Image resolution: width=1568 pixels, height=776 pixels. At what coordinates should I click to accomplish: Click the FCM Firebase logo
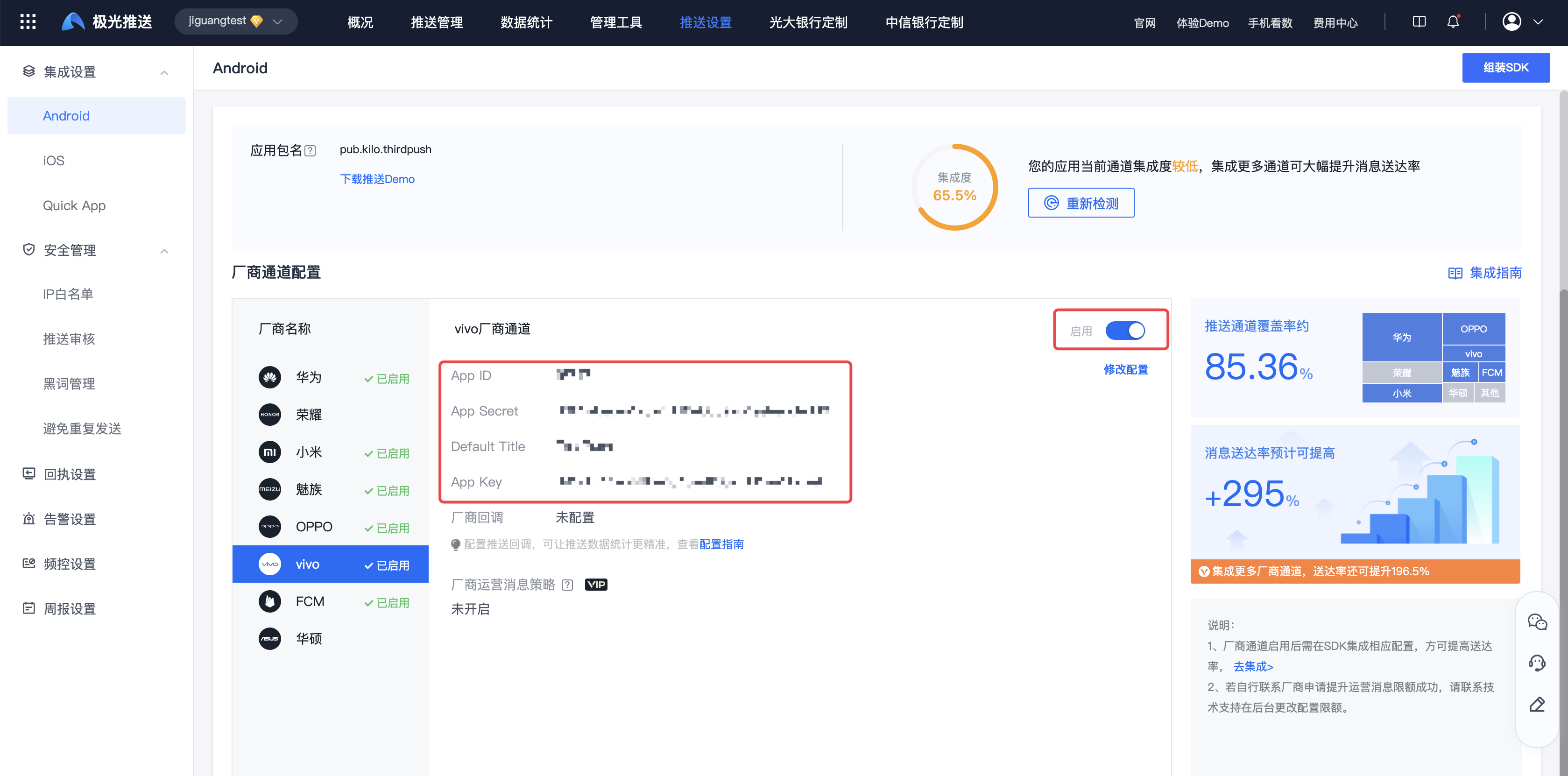tap(269, 601)
